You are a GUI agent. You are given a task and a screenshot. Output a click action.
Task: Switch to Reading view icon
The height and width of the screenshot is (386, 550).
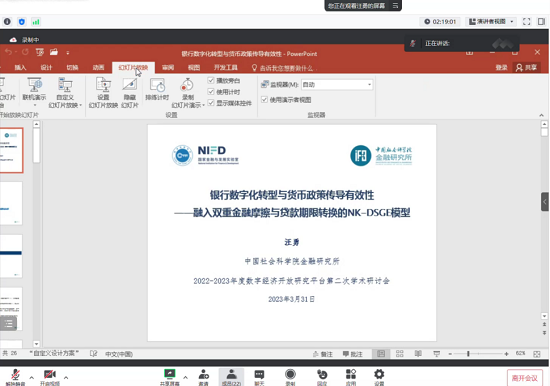[418, 354]
